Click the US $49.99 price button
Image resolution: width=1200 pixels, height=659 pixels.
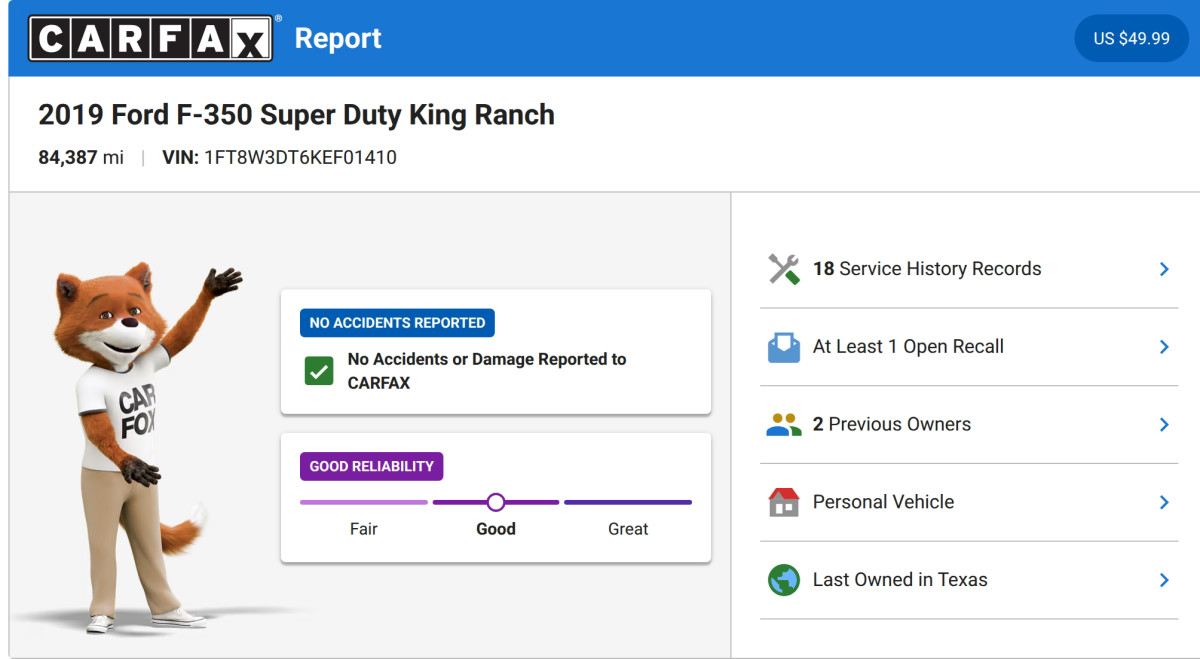tap(1131, 38)
